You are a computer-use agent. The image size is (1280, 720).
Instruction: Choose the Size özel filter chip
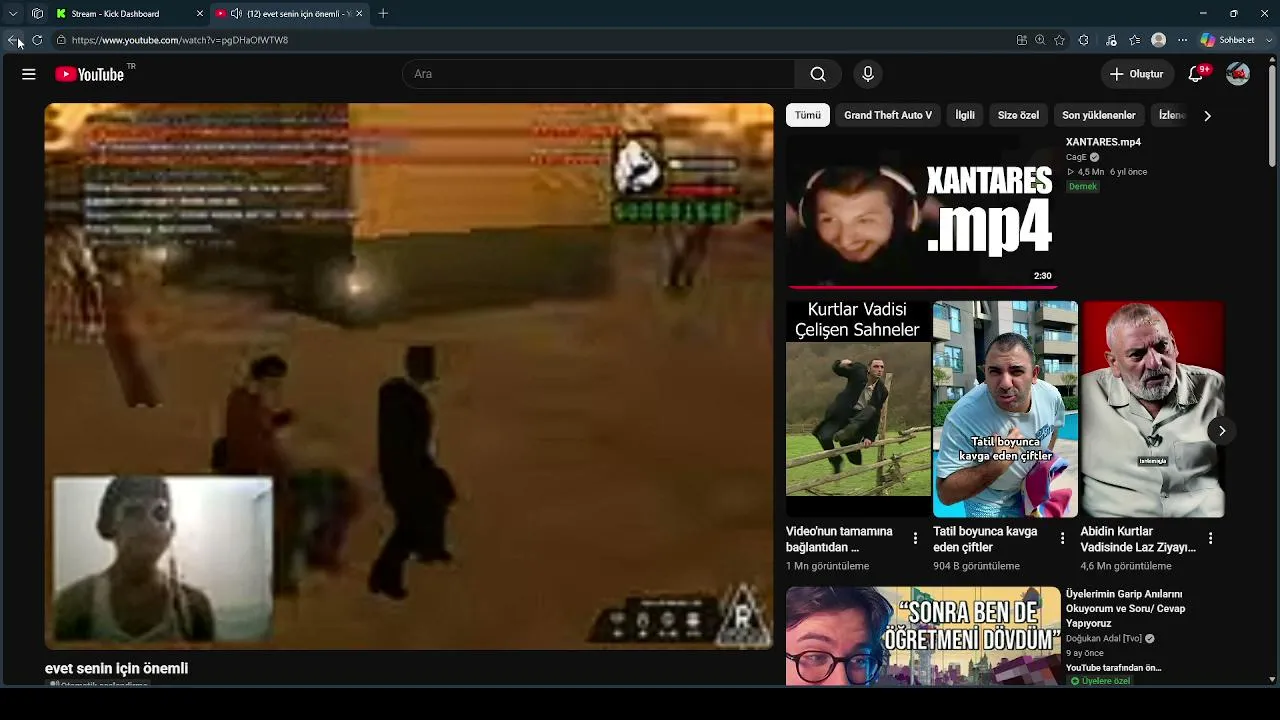tap(1018, 115)
